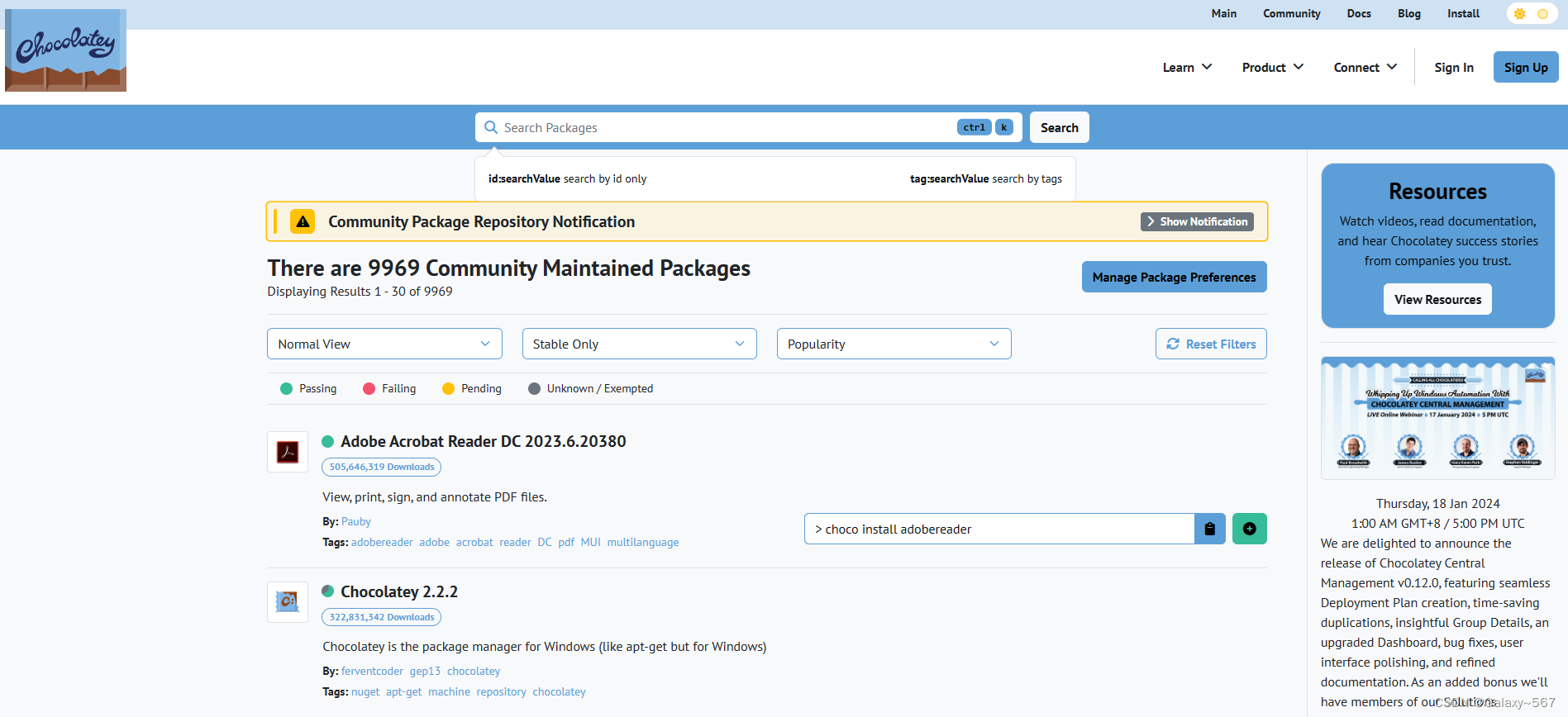
Task: Click the adobereader tag
Action: pyautogui.click(x=382, y=542)
